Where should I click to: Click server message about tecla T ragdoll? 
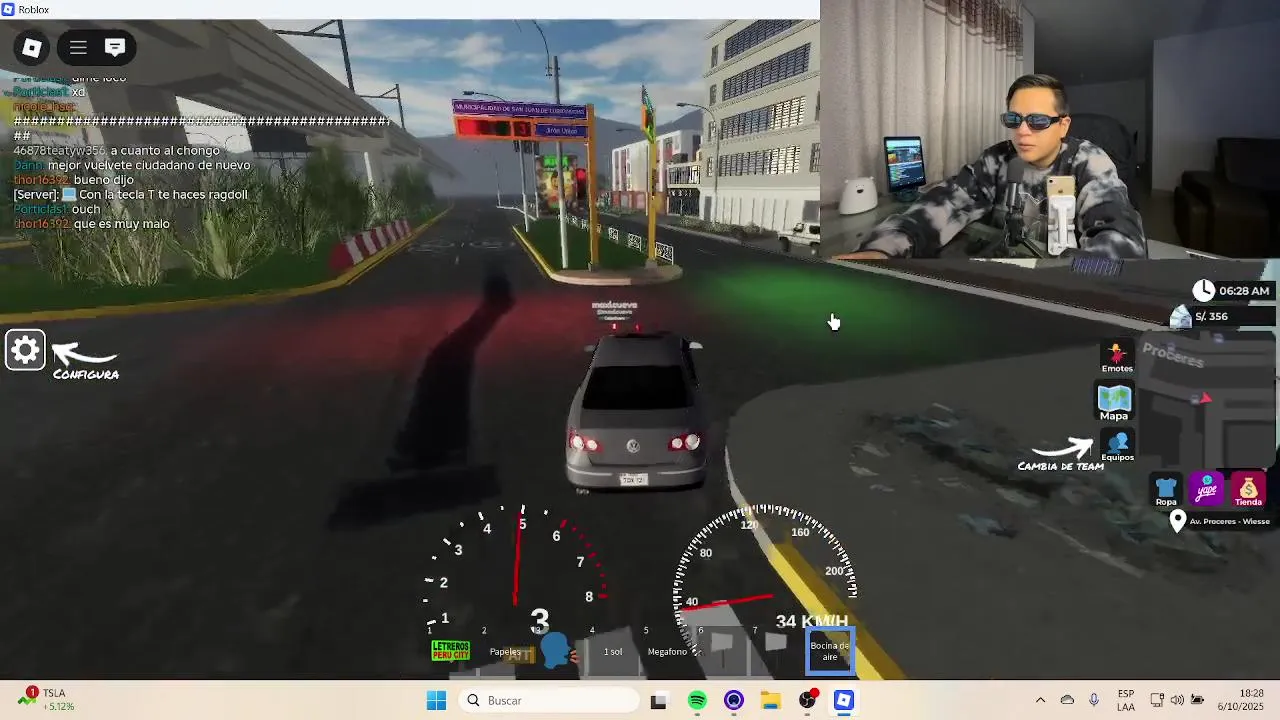(x=130, y=195)
